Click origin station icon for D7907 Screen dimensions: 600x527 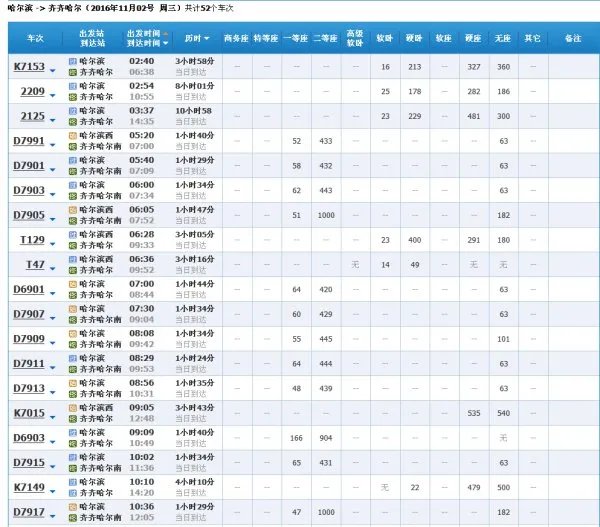(x=73, y=309)
